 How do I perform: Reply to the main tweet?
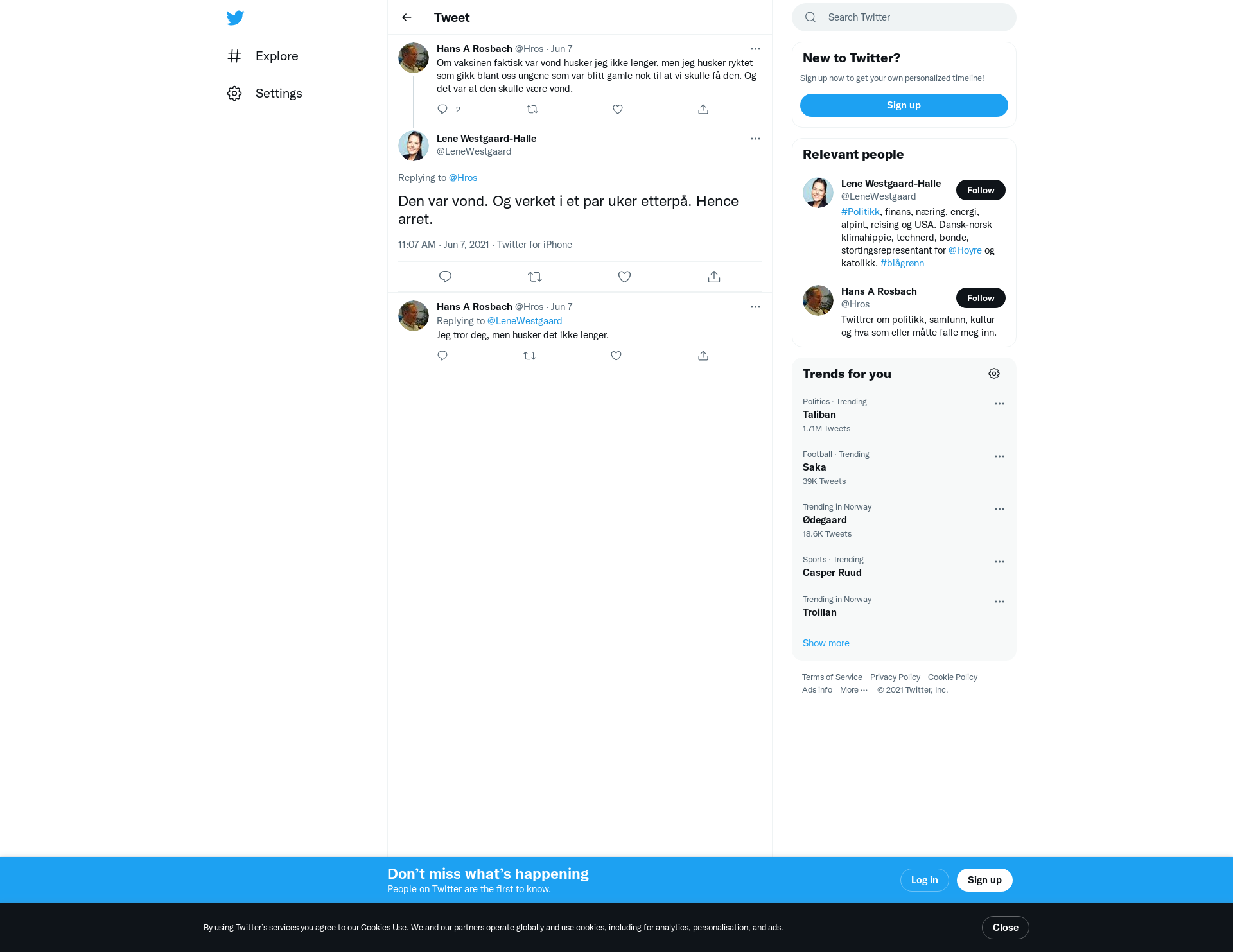click(x=445, y=277)
